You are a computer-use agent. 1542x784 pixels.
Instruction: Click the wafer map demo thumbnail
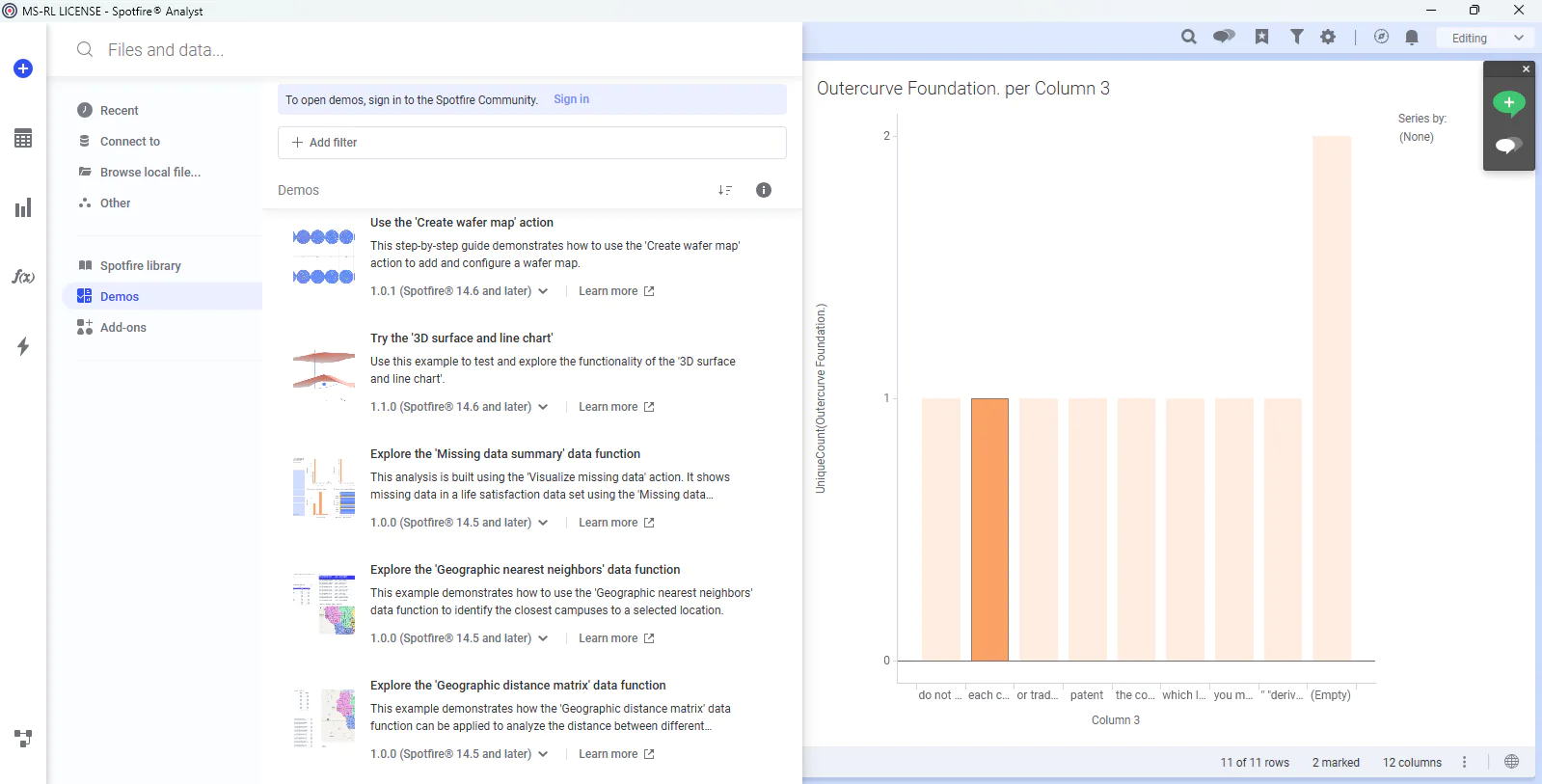pos(324,257)
